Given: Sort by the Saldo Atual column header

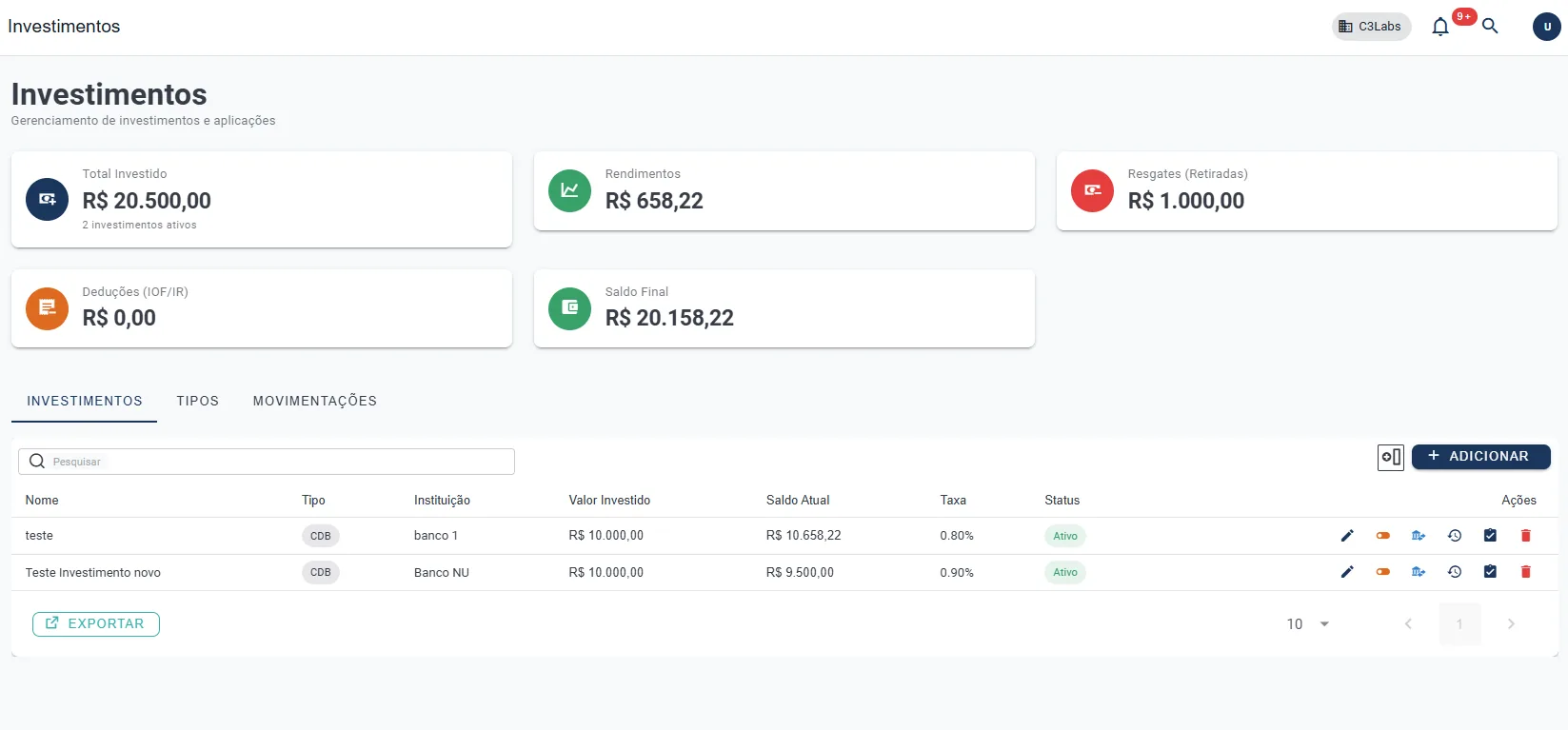Looking at the screenshot, I should point(798,501).
